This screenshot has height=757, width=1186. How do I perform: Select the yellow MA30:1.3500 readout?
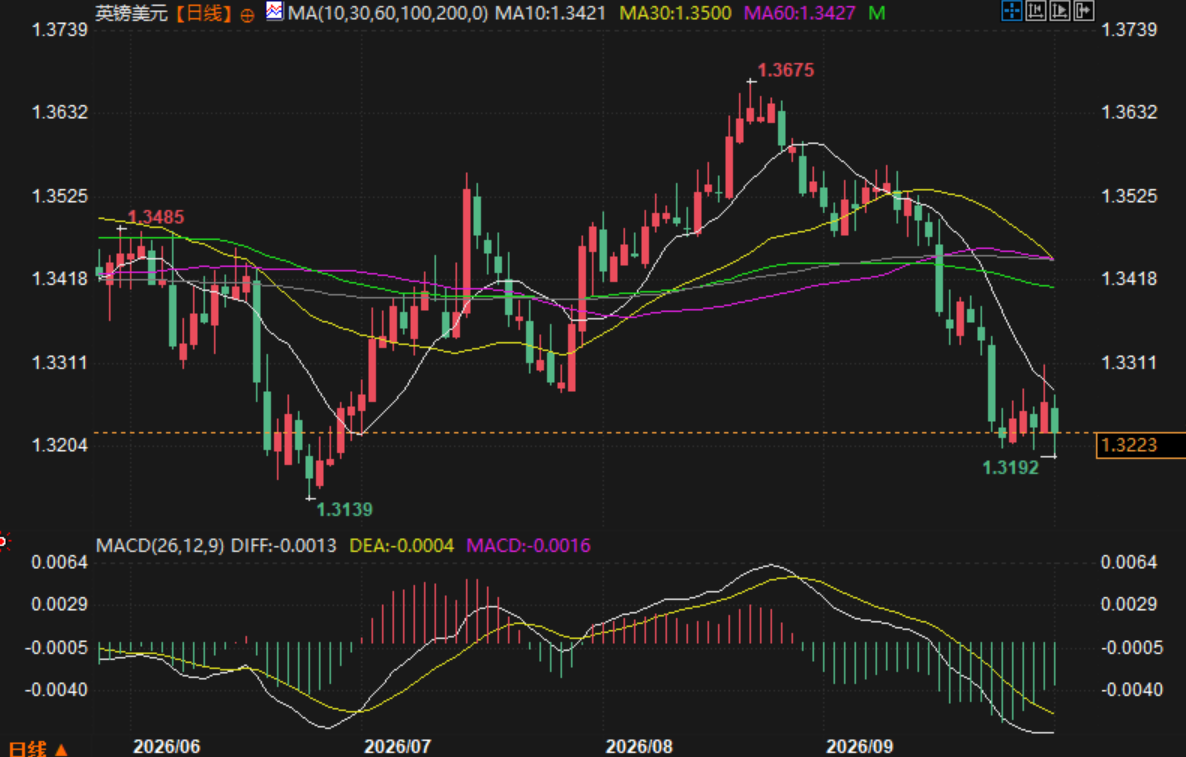[x=675, y=13]
